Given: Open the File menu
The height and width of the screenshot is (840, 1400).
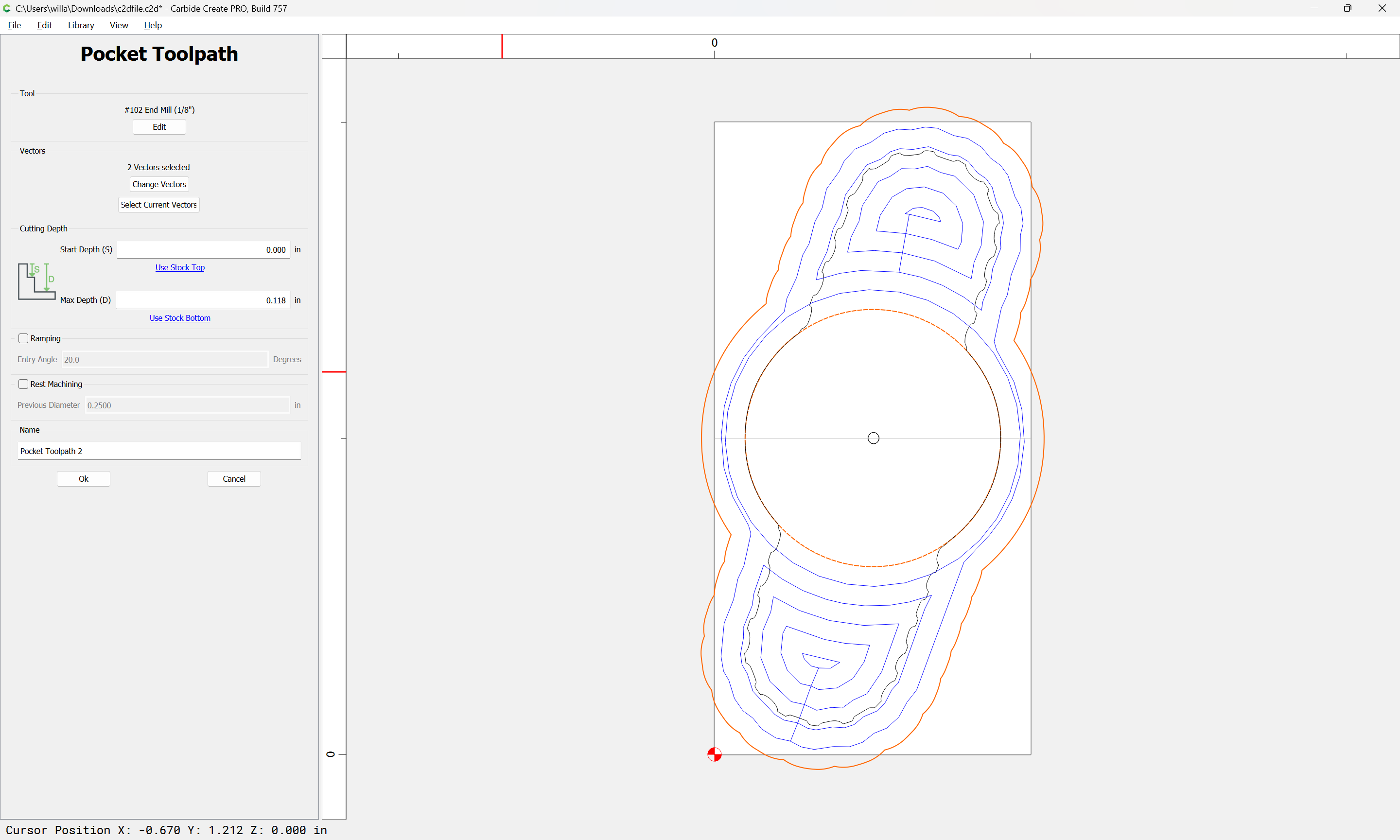Looking at the screenshot, I should click(x=15, y=25).
